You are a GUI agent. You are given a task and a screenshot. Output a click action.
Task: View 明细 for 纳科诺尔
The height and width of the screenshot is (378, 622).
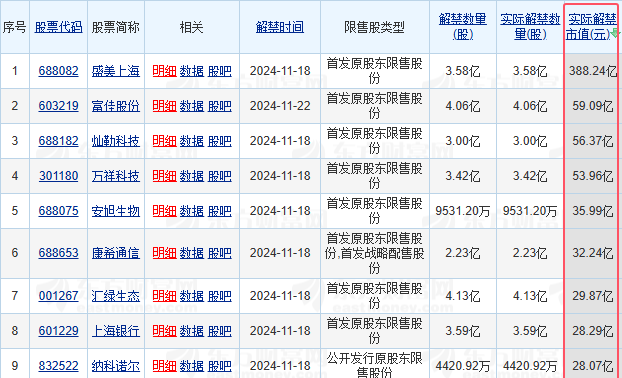pos(164,365)
